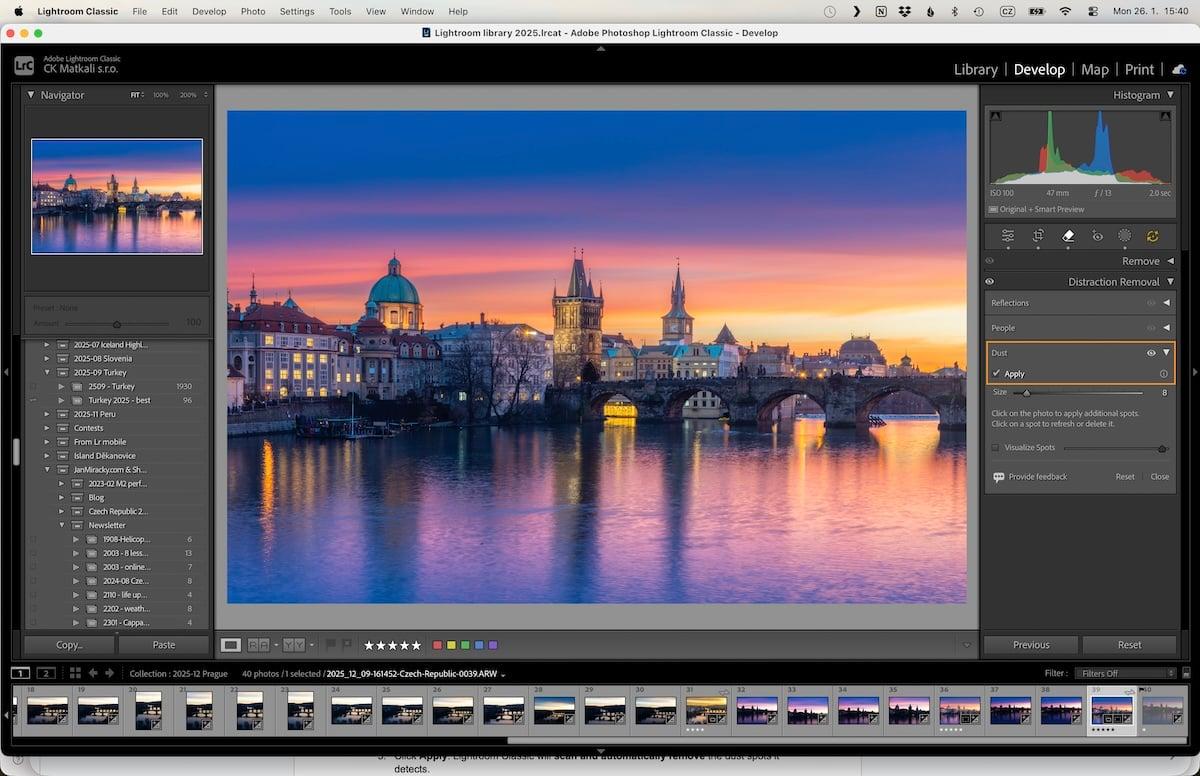Select the Crop overlay tool
Image resolution: width=1200 pixels, height=776 pixels.
click(1038, 236)
